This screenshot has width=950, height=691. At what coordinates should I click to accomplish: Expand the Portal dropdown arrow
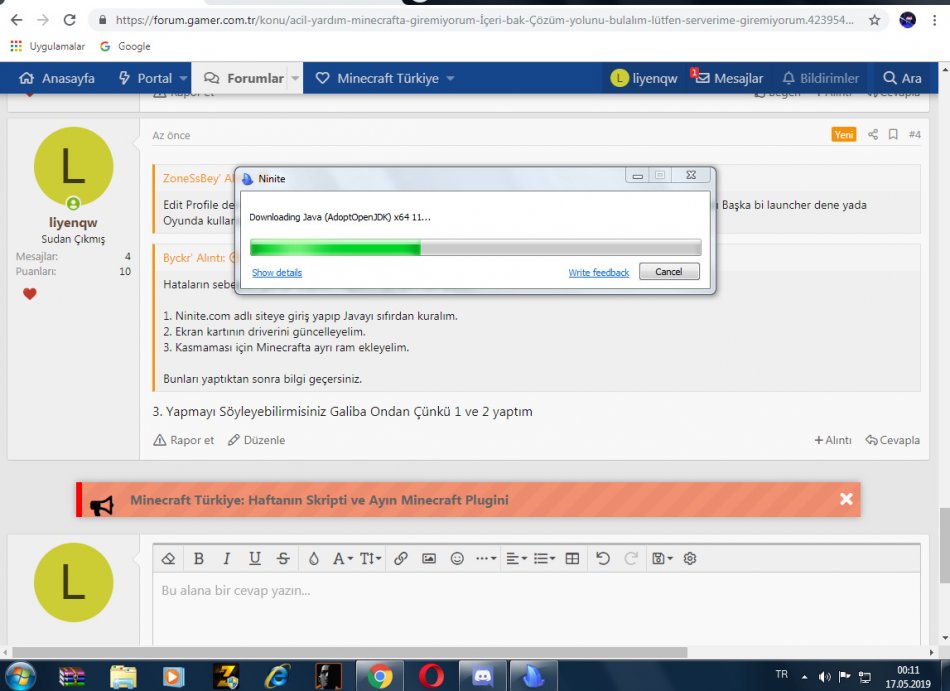184,78
